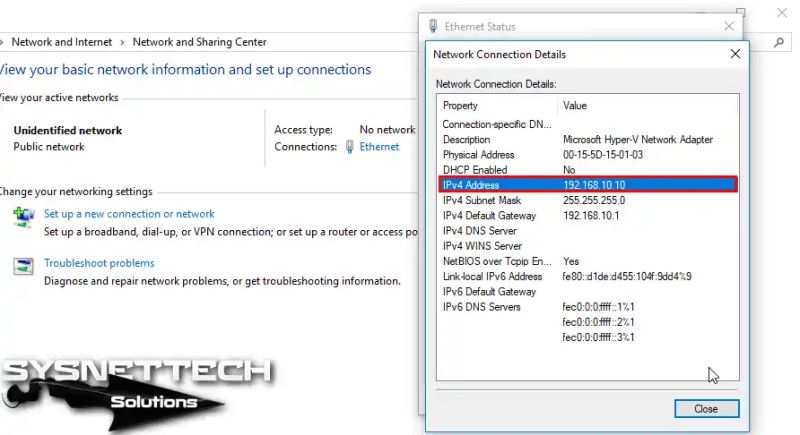Select the IPv4 Subnet Mask row

coord(588,200)
